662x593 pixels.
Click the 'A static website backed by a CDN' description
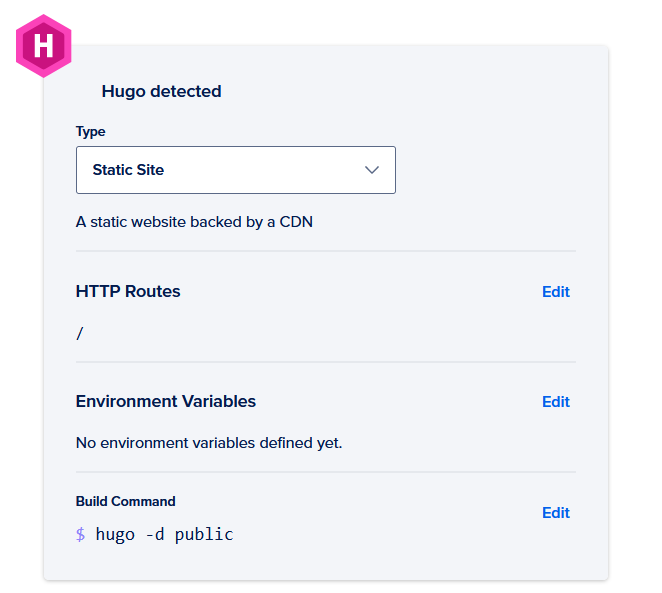(194, 222)
